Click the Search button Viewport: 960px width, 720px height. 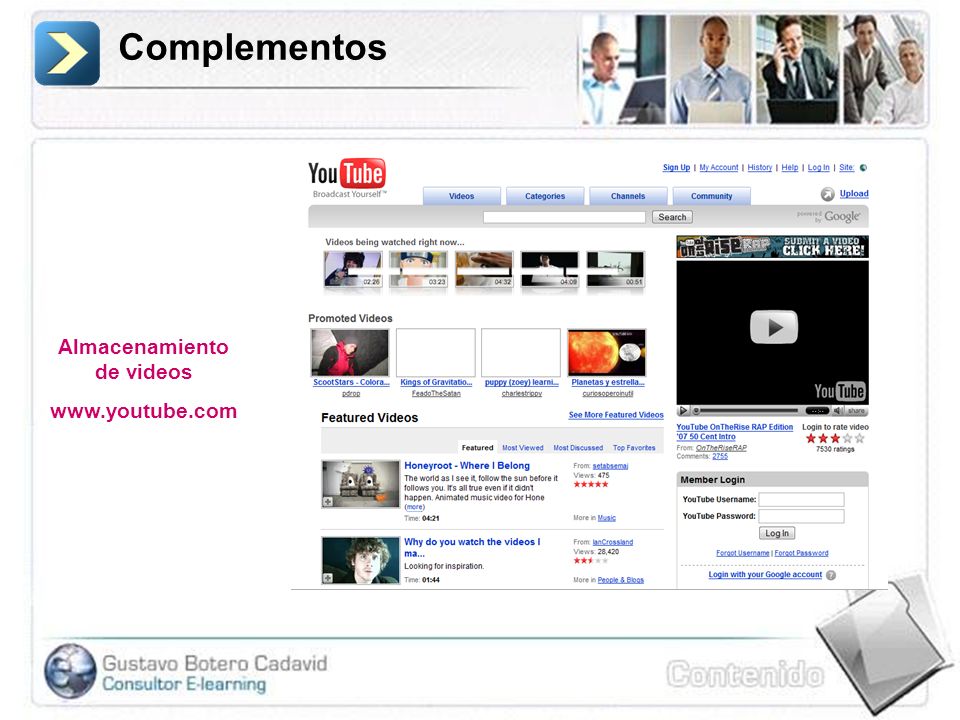[x=672, y=217]
